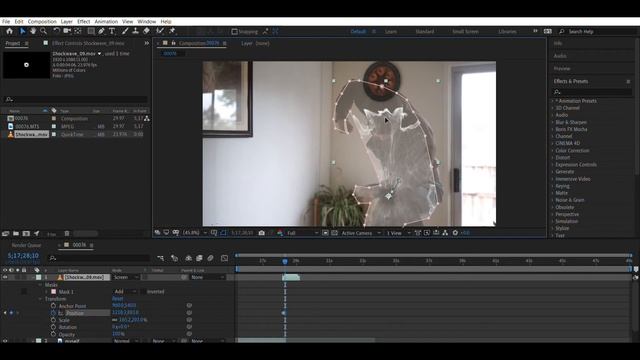Expand the Color Correction effects category
640x360 pixels.
[x=553, y=151]
